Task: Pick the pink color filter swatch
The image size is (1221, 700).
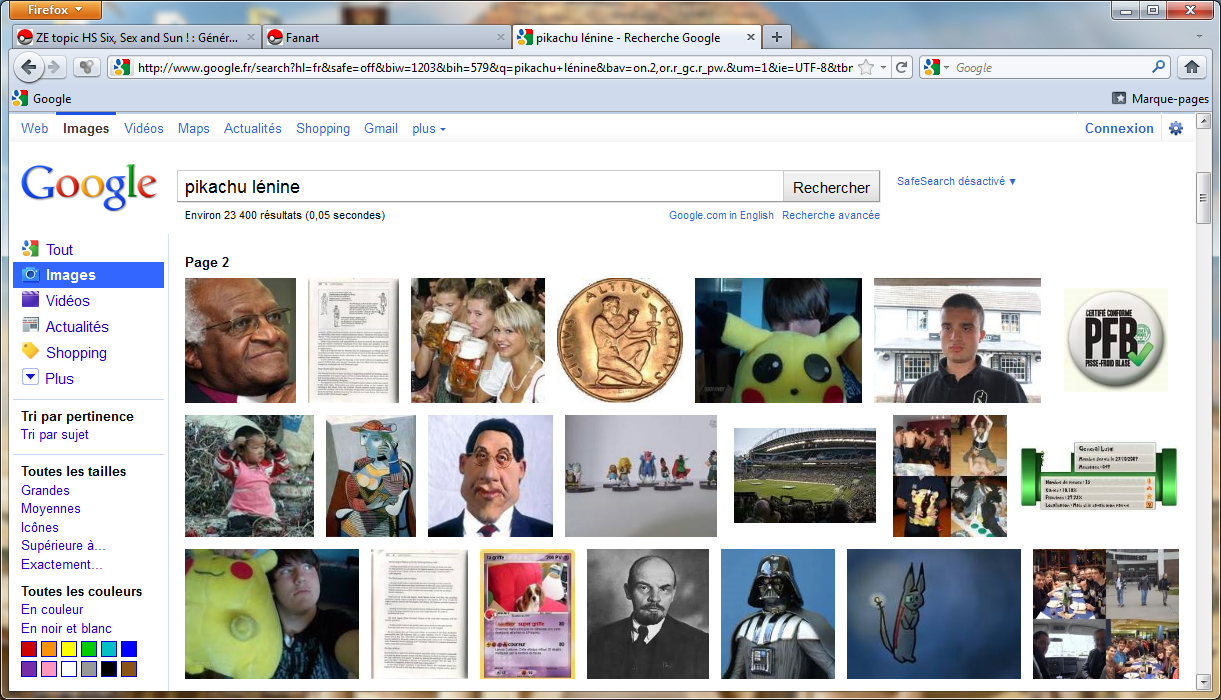Action: [49, 669]
